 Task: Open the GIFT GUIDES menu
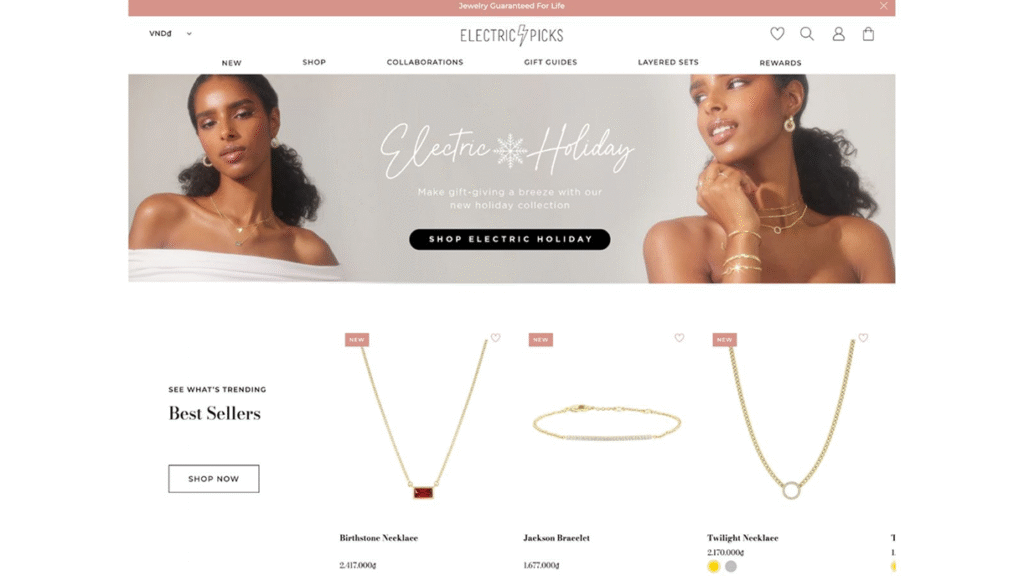click(x=551, y=62)
